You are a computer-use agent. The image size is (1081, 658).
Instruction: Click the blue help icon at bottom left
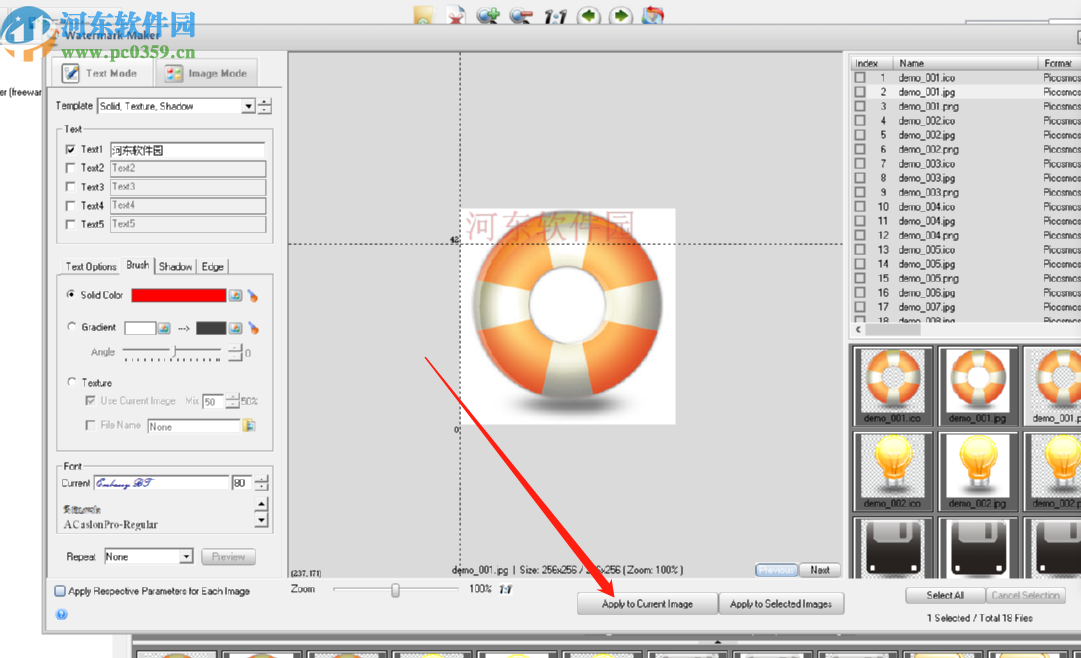(61, 615)
